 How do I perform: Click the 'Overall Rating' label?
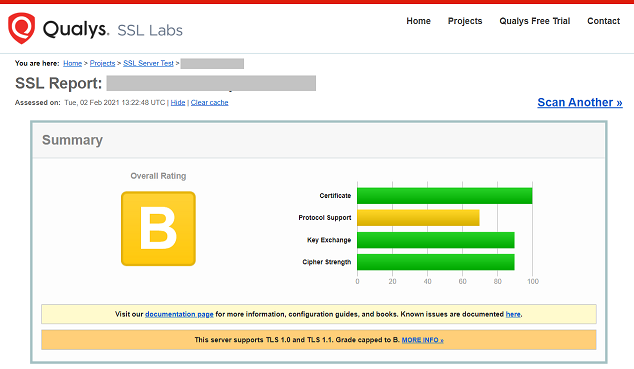(x=158, y=176)
